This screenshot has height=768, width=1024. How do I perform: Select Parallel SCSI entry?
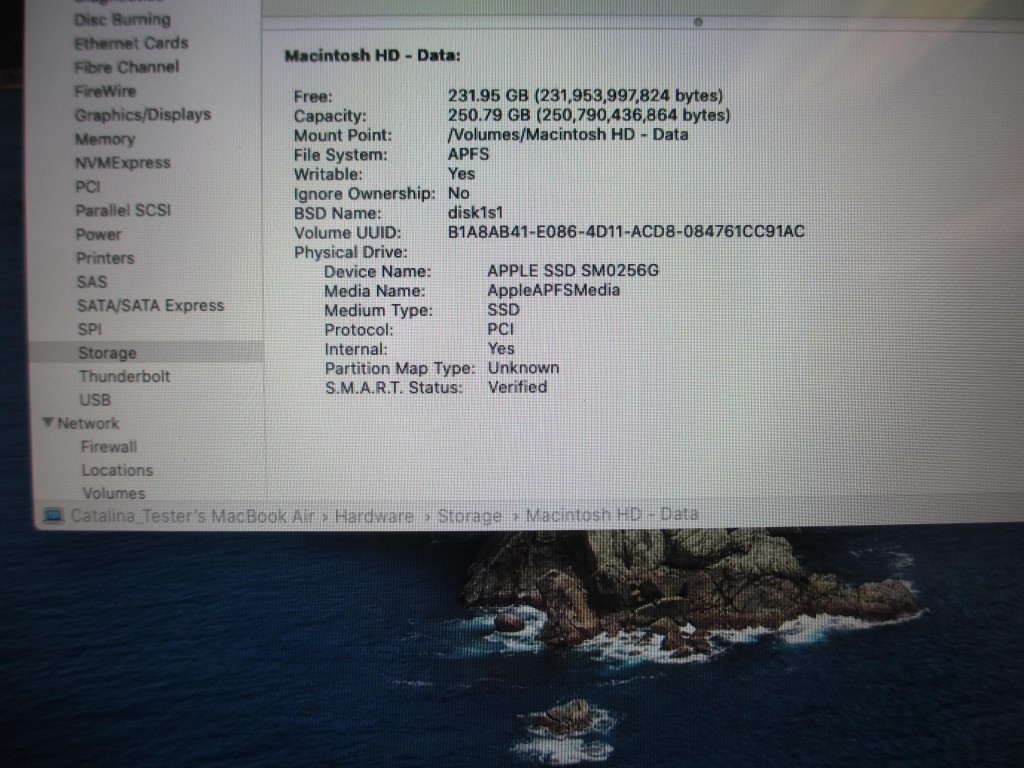pyautogui.click(x=123, y=210)
